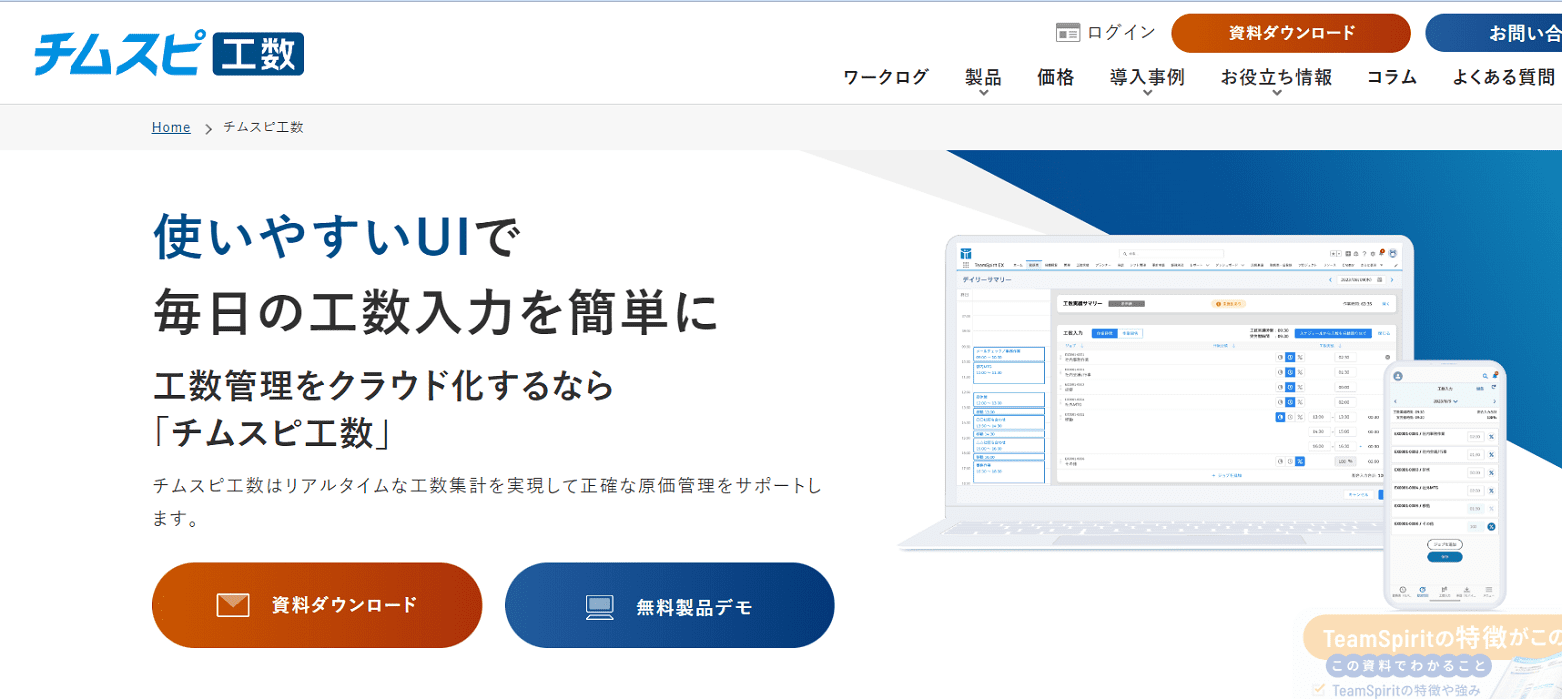This screenshot has height=699, width=1562.
Task: Click the user avatar icon on the phone mockup
Action: [1398, 377]
